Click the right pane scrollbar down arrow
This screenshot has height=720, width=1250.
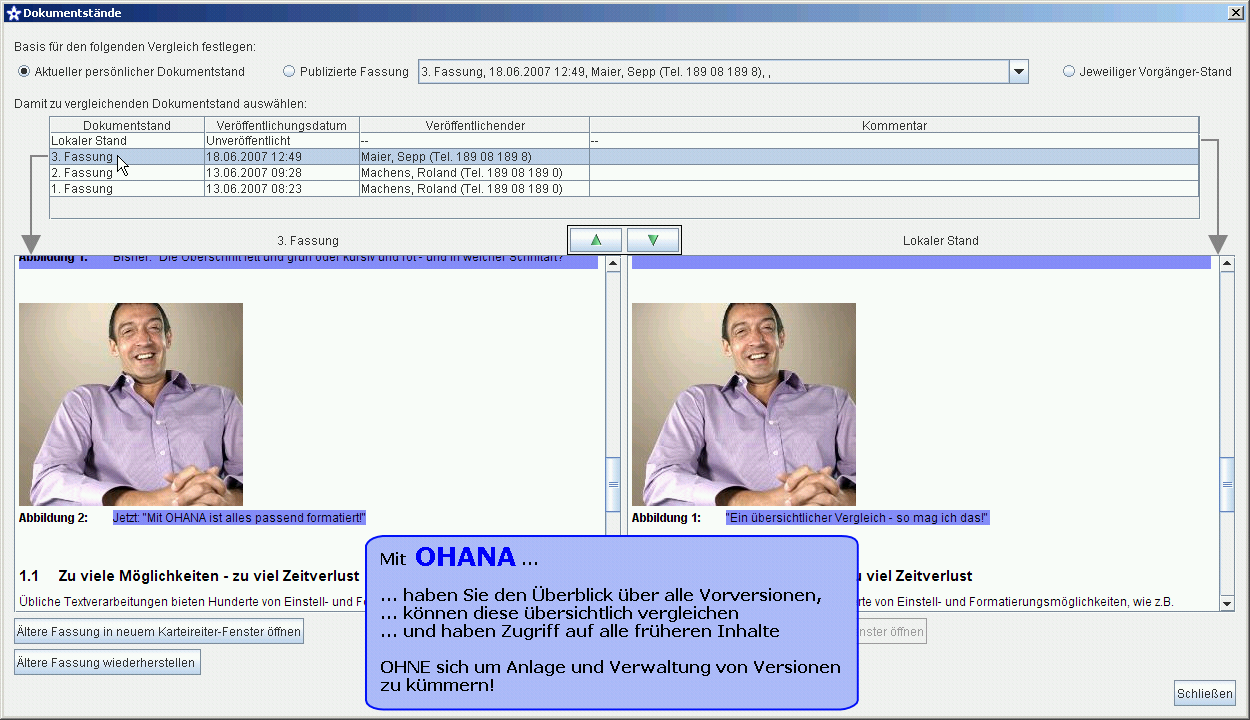click(x=1227, y=603)
